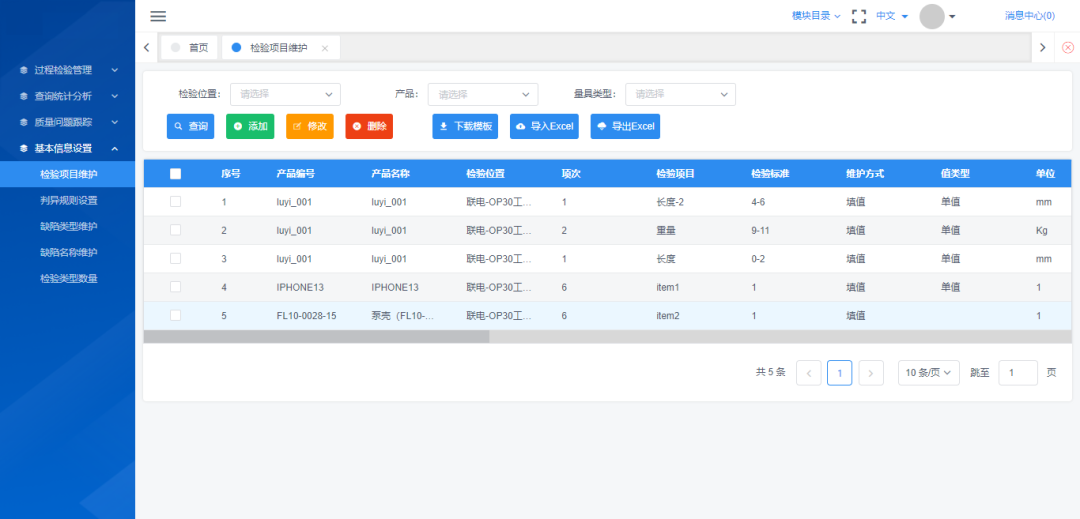
Task: Click the 重量 cell in row 2
Action: (666, 231)
